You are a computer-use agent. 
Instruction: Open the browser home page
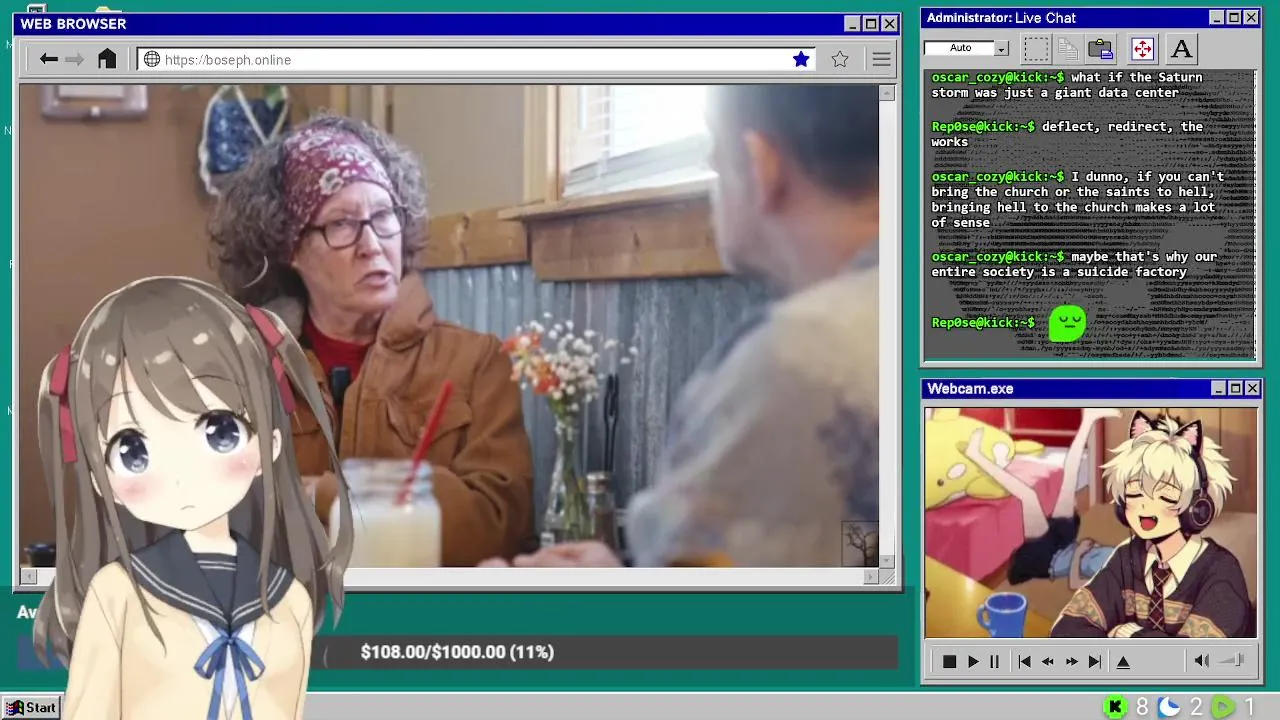point(107,59)
